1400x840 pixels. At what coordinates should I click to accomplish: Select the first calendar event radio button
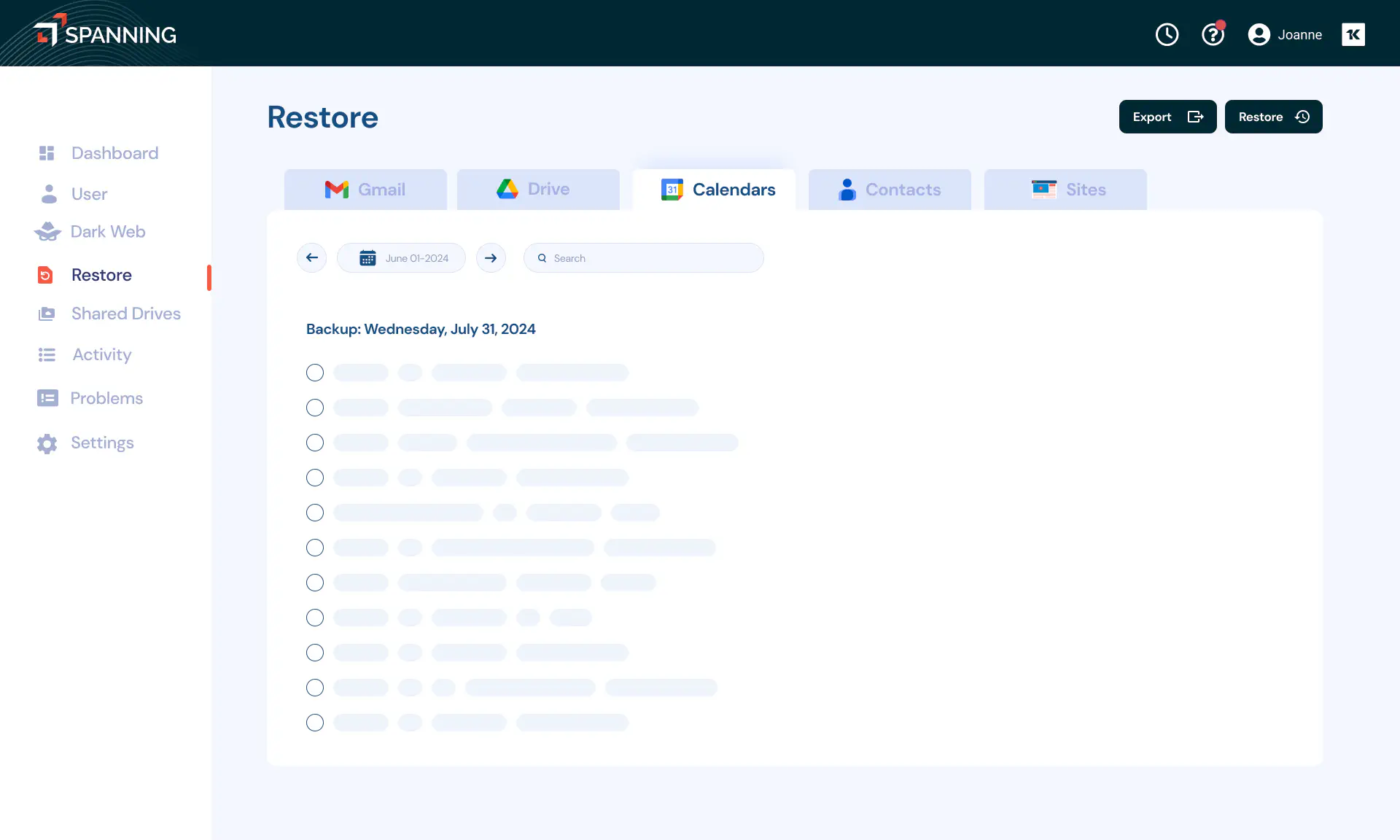[314, 372]
